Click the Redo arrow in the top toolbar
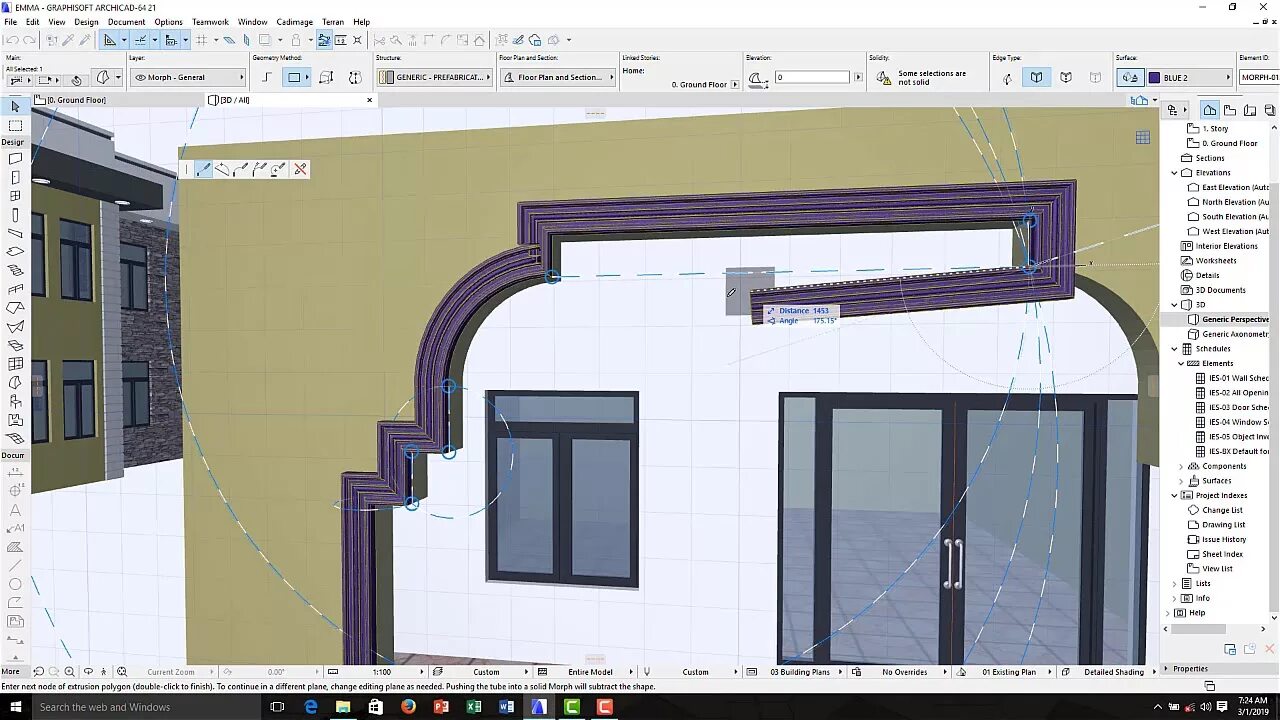This screenshot has width=1280, height=720. point(30,40)
